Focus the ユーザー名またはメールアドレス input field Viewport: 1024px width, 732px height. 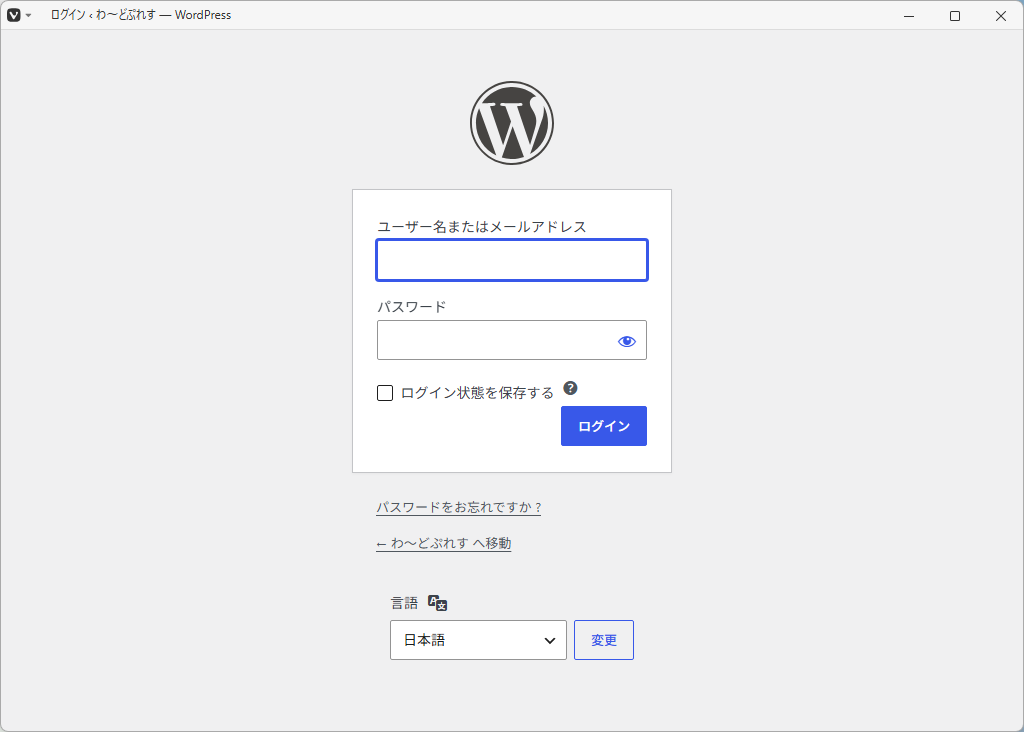[512, 261]
